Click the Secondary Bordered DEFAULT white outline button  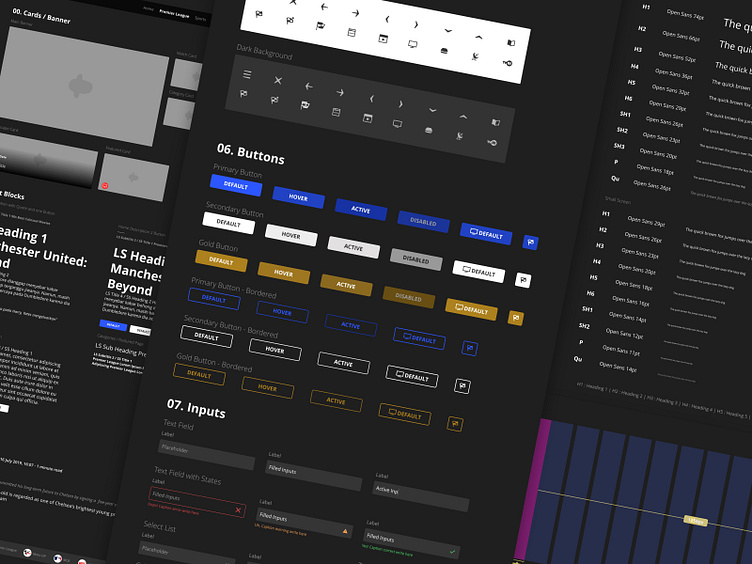(207, 337)
